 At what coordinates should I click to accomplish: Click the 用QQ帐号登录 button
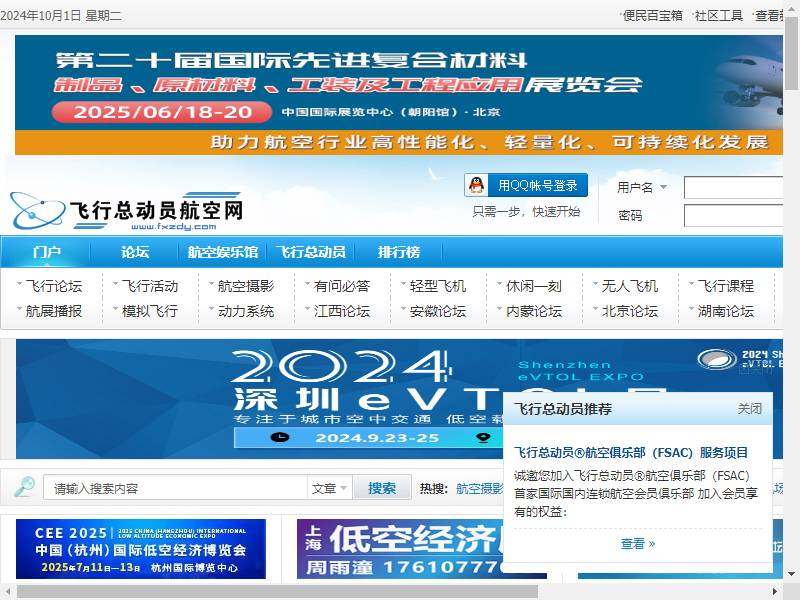click(526, 185)
